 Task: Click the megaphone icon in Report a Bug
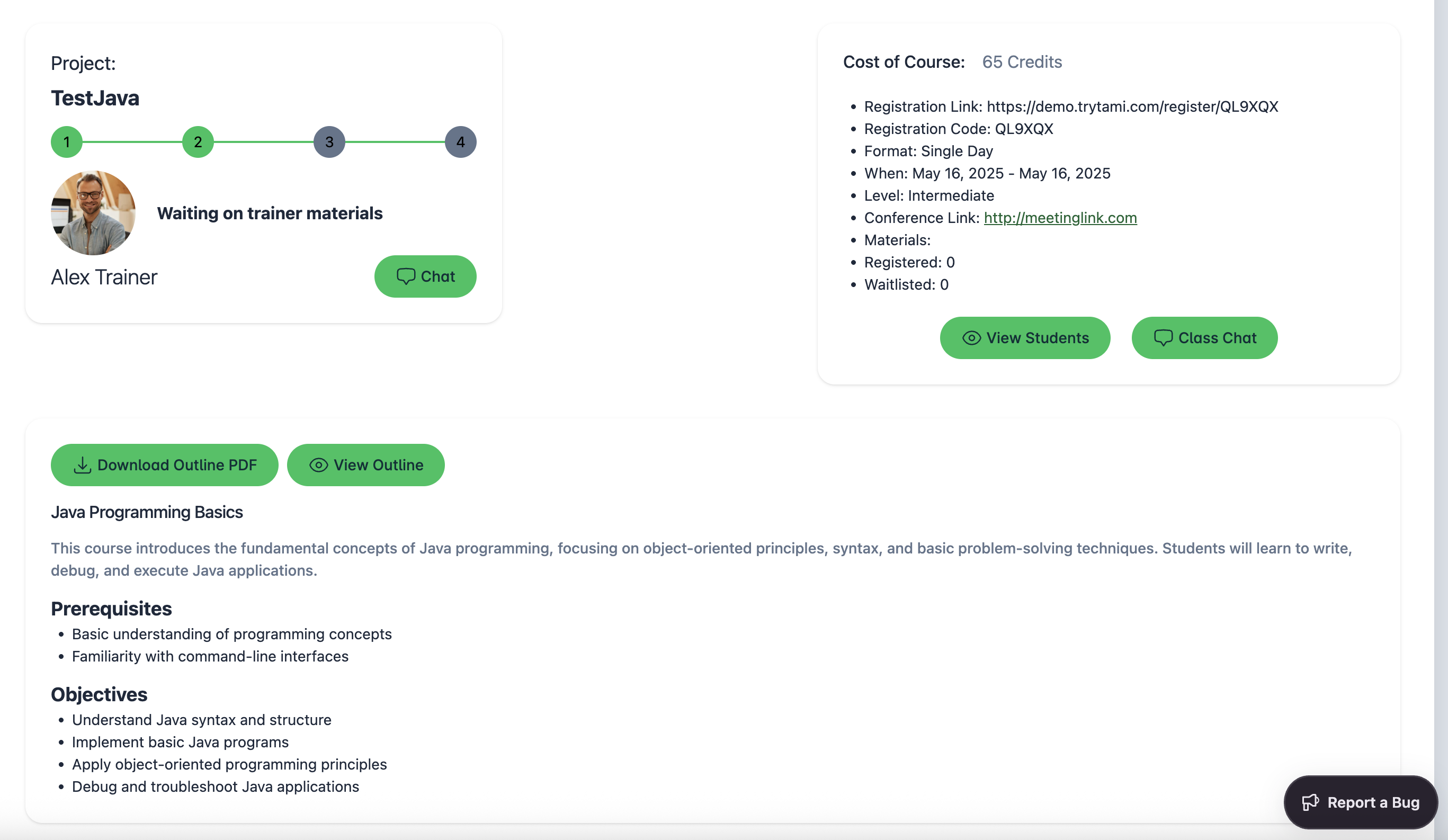coord(1310,802)
